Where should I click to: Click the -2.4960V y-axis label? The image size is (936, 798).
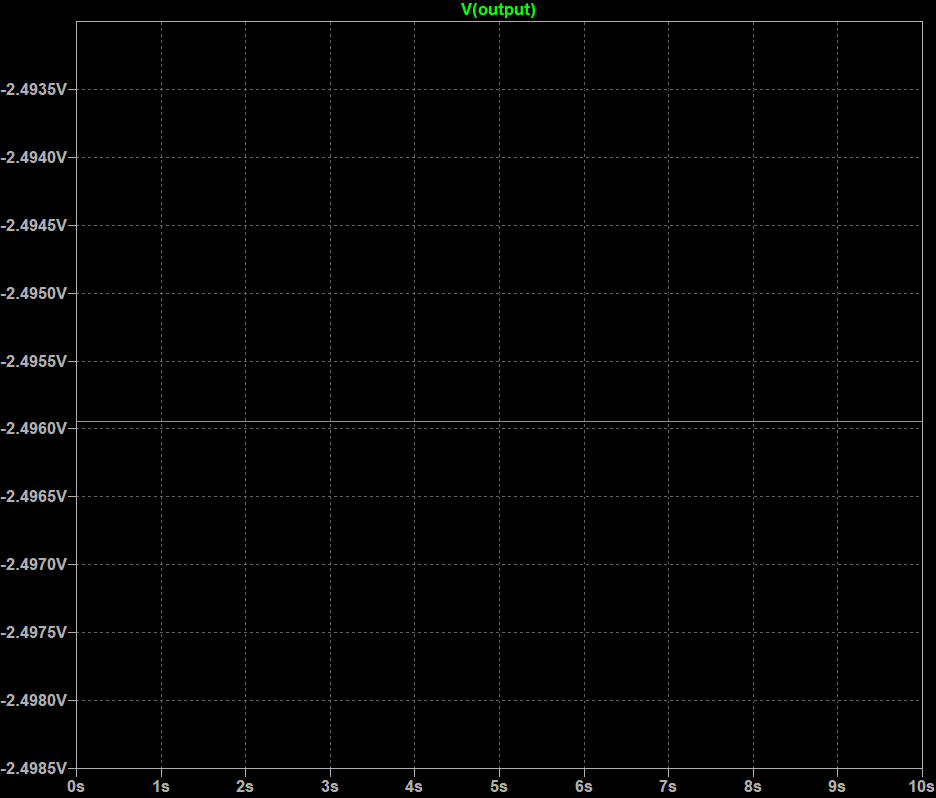[34, 428]
